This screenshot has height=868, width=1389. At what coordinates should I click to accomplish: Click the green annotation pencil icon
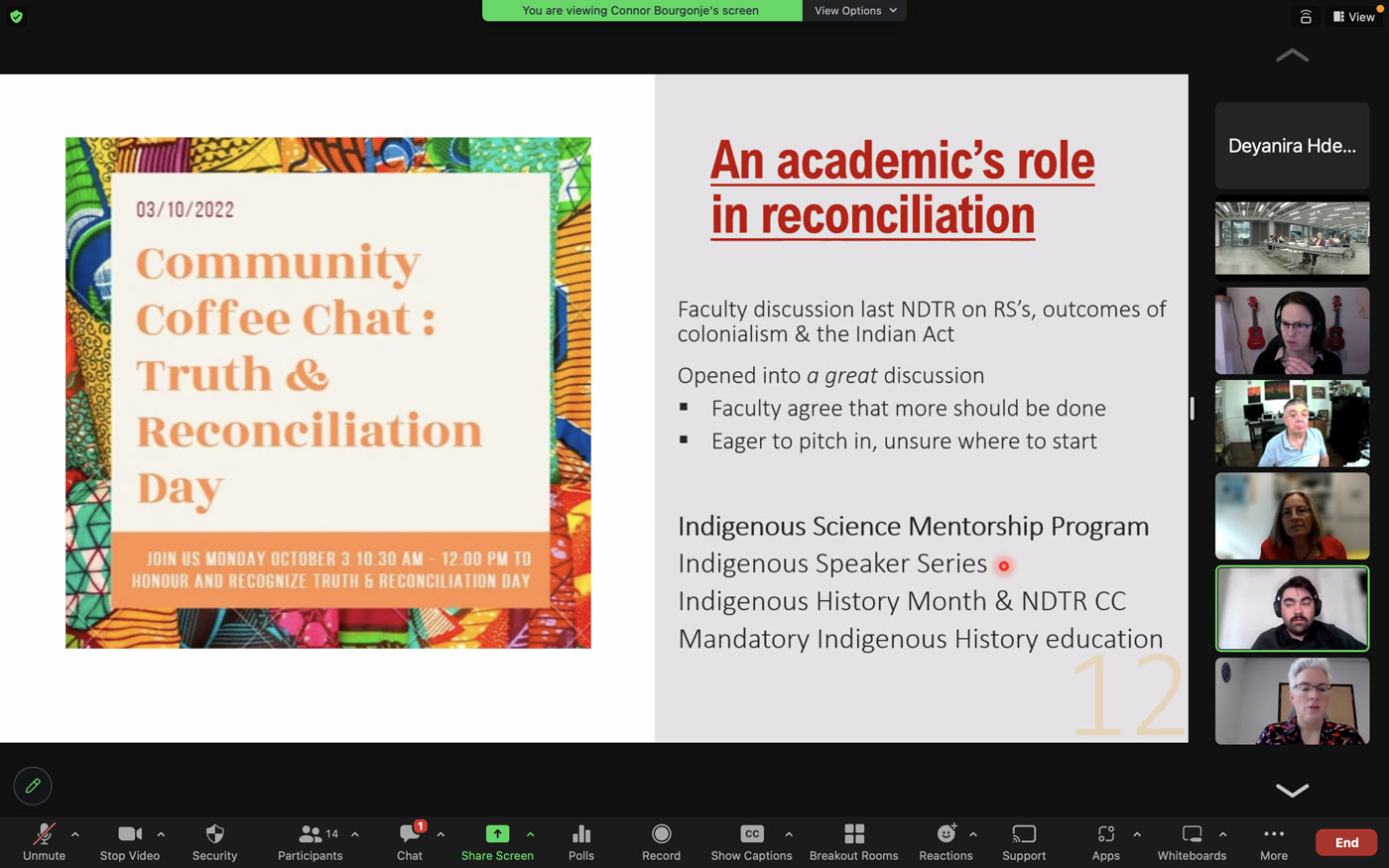(33, 786)
